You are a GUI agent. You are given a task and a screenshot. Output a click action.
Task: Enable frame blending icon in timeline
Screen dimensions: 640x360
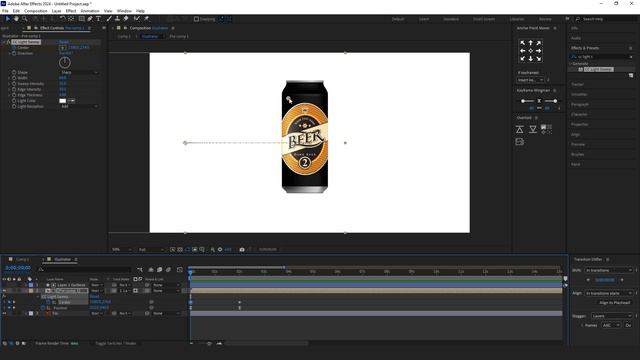click(160, 270)
